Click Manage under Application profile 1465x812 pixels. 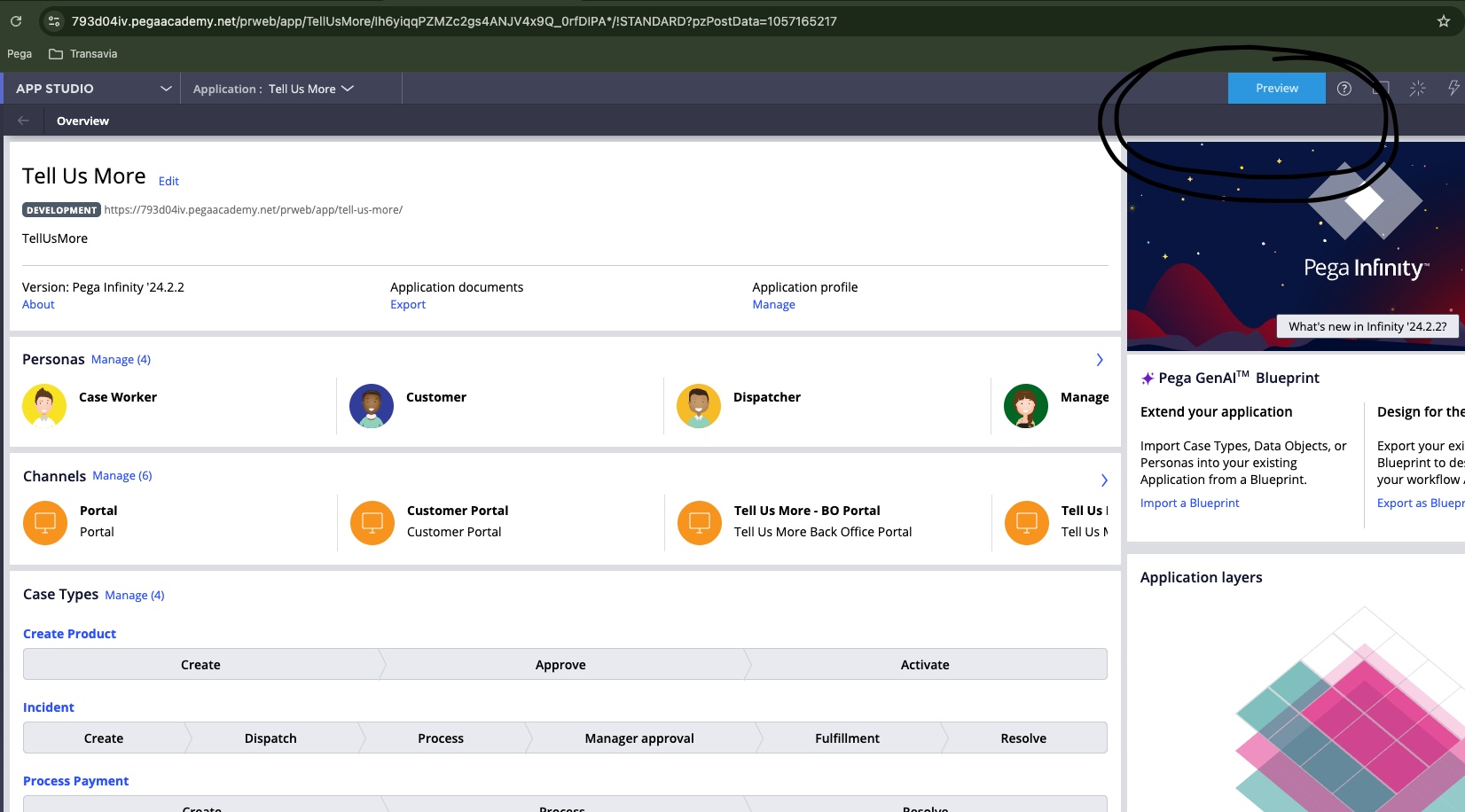tap(773, 304)
